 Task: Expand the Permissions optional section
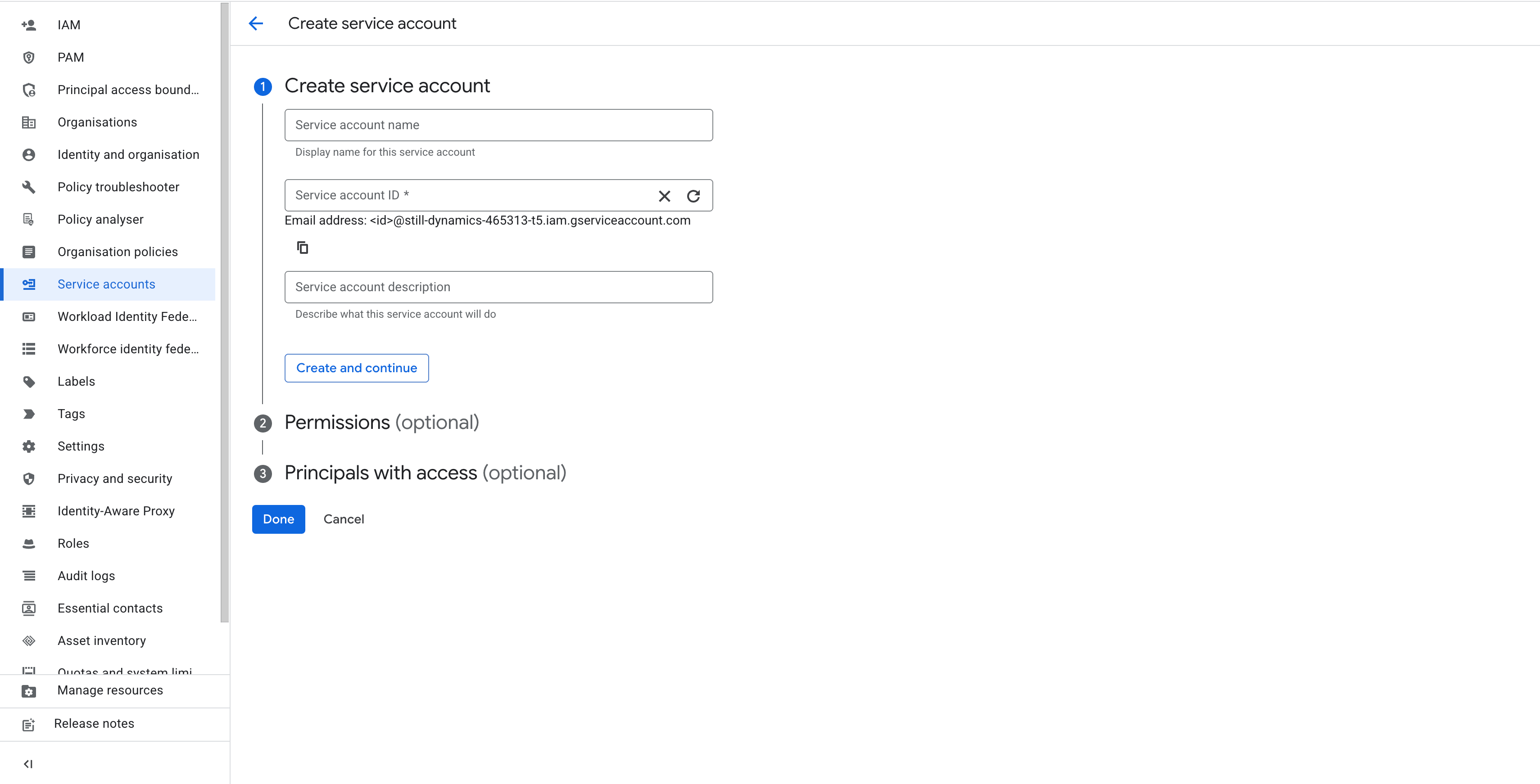click(x=382, y=423)
